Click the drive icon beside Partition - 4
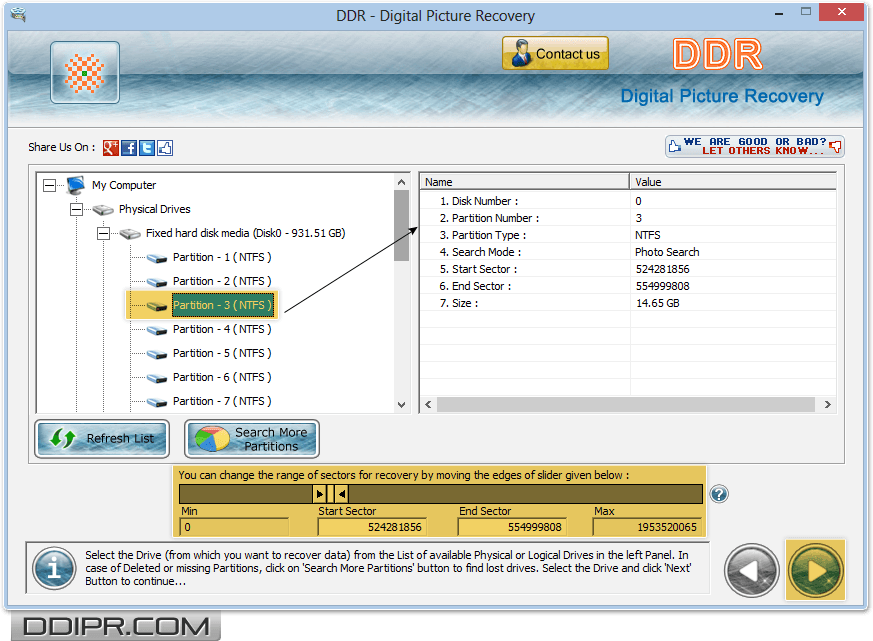The height and width of the screenshot is (641, 873). 157,330
